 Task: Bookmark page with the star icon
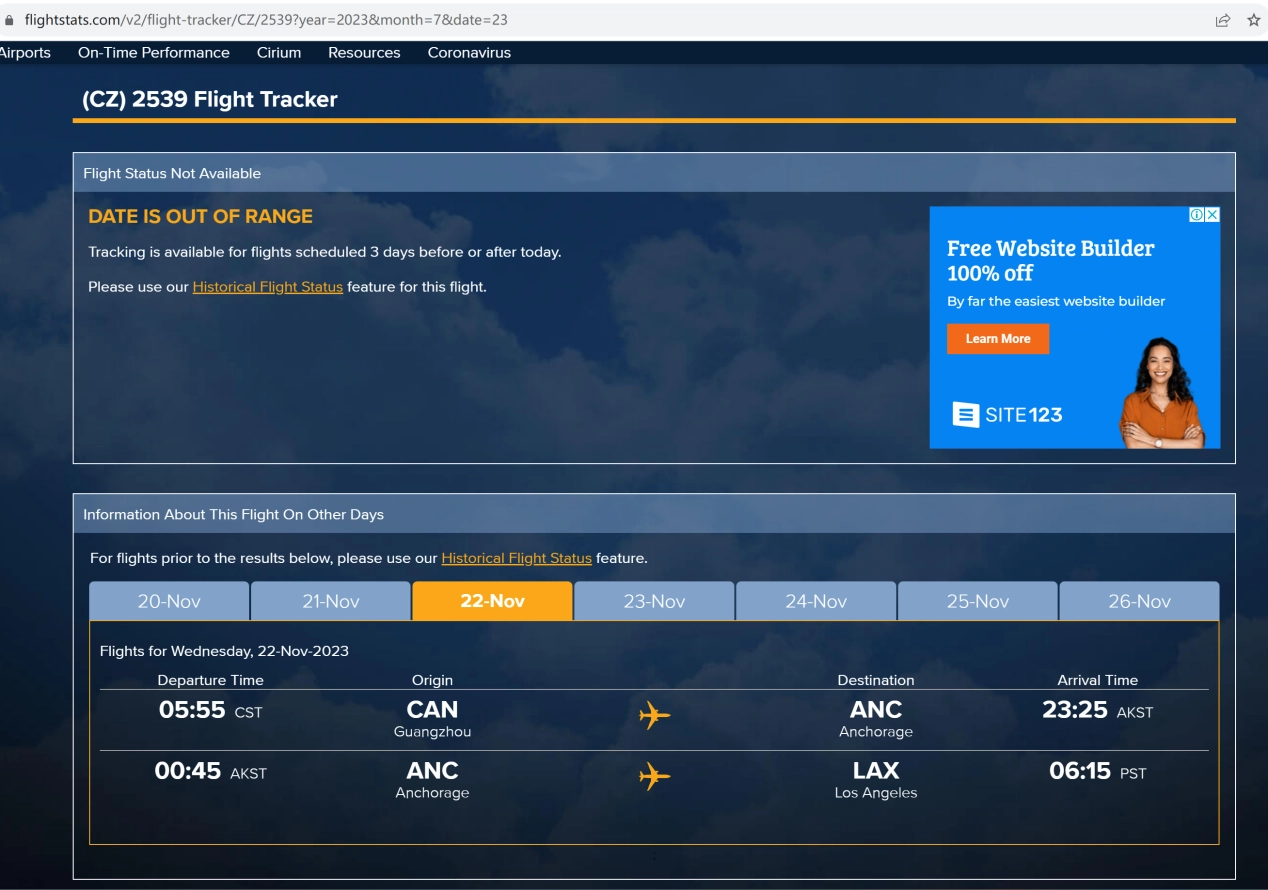(x=1254, y=20)
